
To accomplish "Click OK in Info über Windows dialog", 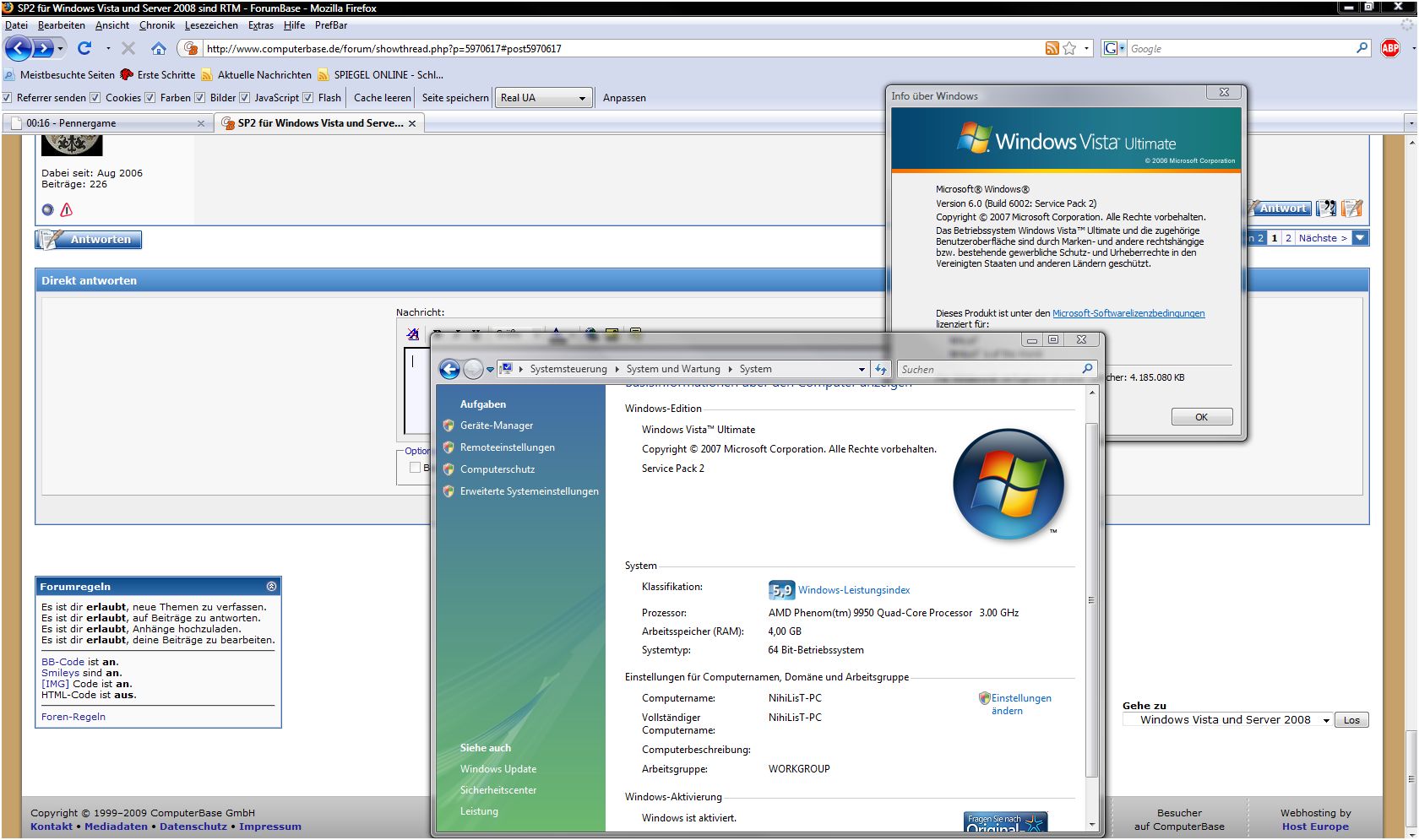I will [x=1201, y=417].
